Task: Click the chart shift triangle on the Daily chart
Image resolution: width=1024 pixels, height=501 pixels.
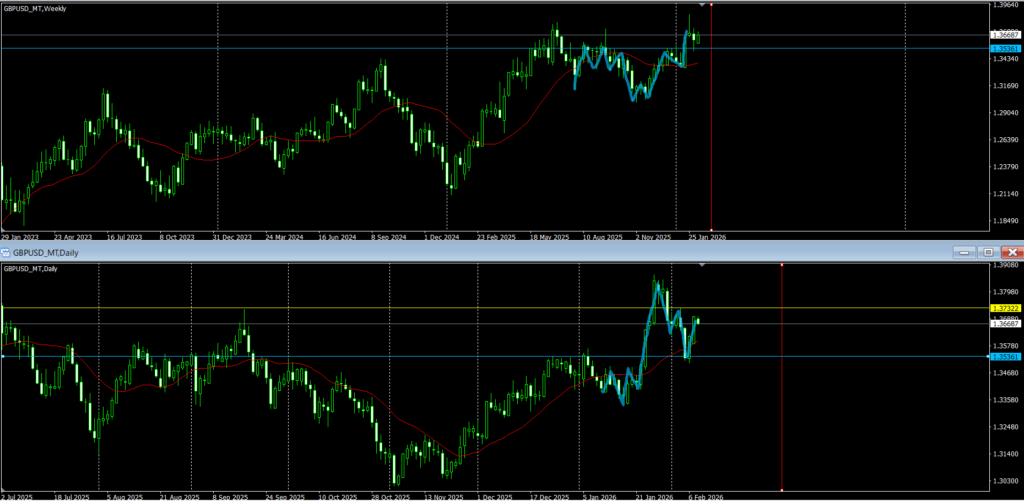Action: [x=703, y=265]
